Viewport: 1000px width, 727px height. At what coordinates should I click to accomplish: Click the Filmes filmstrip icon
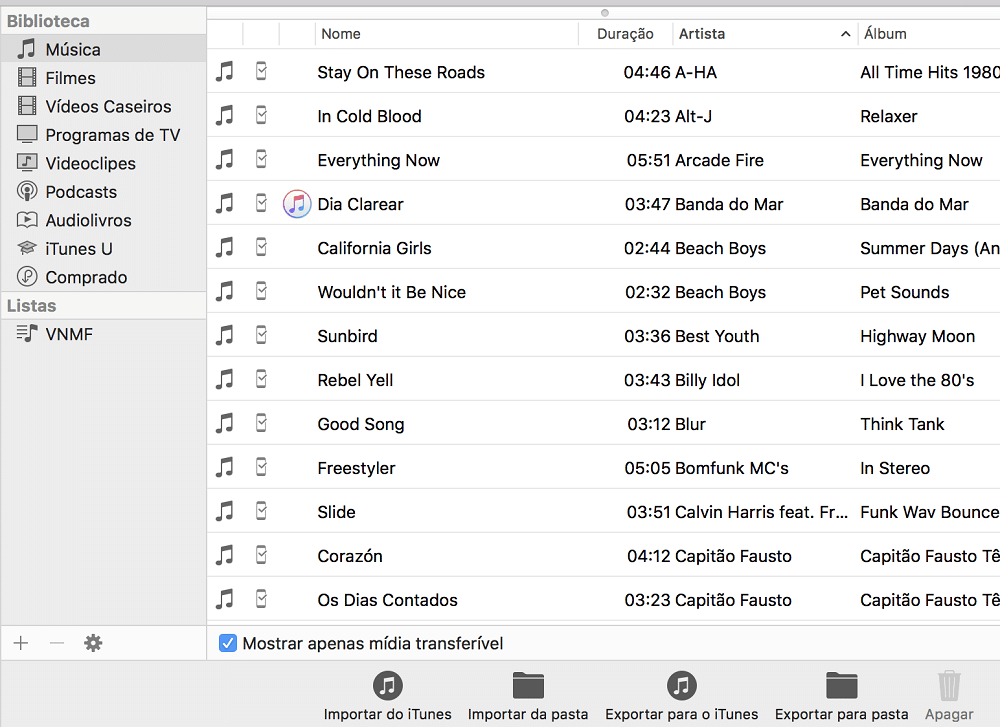pos(27,77)
